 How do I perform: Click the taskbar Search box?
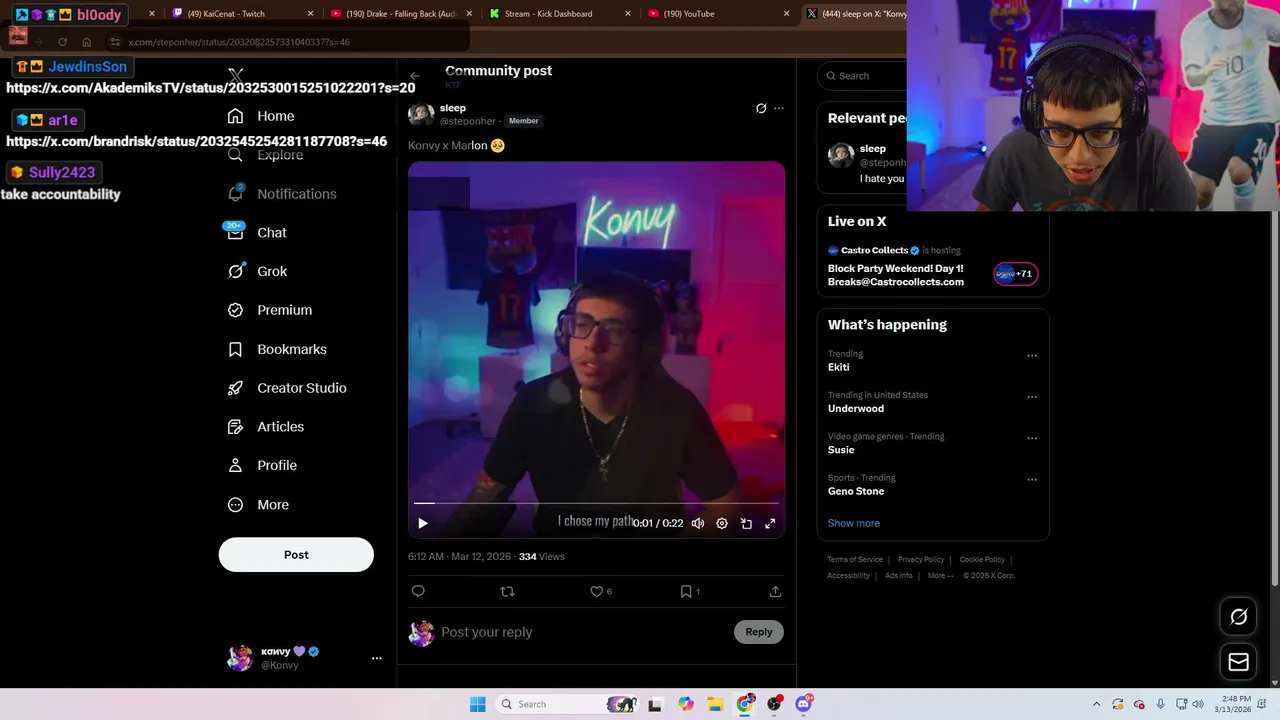coord(567,704)
